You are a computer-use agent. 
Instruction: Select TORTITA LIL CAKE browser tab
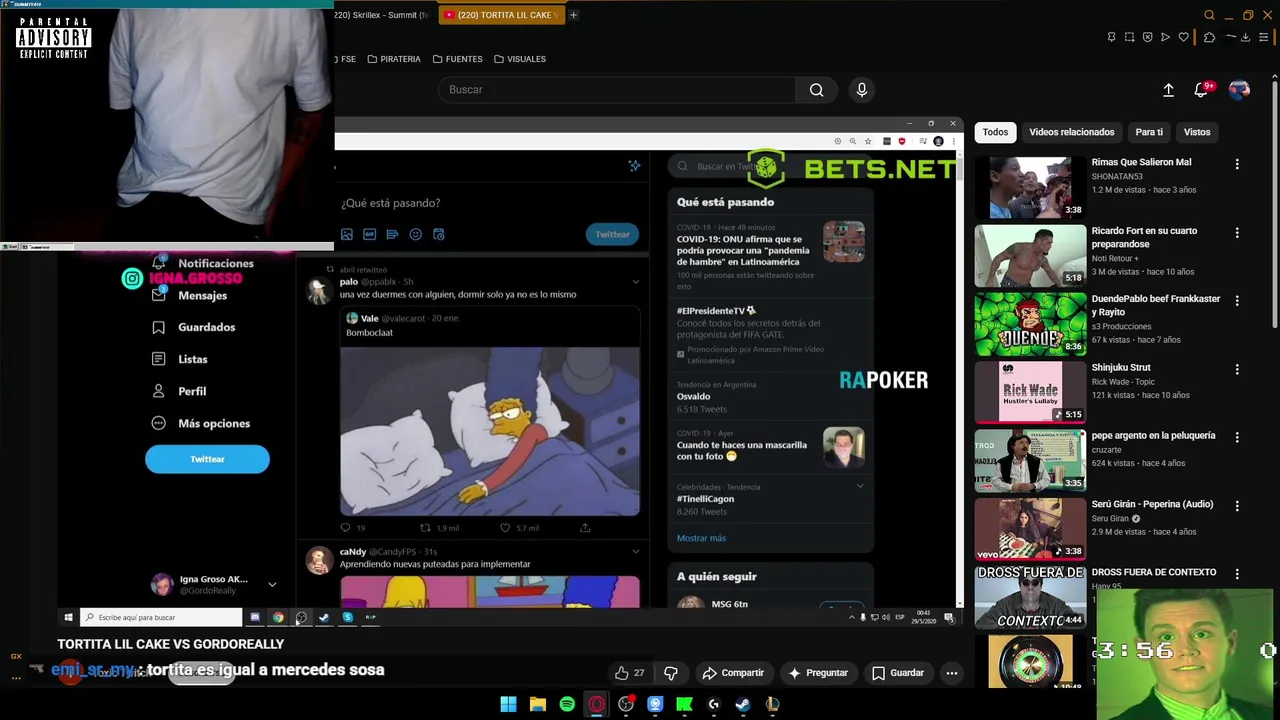pyautogui.click(x=501, y=15)
